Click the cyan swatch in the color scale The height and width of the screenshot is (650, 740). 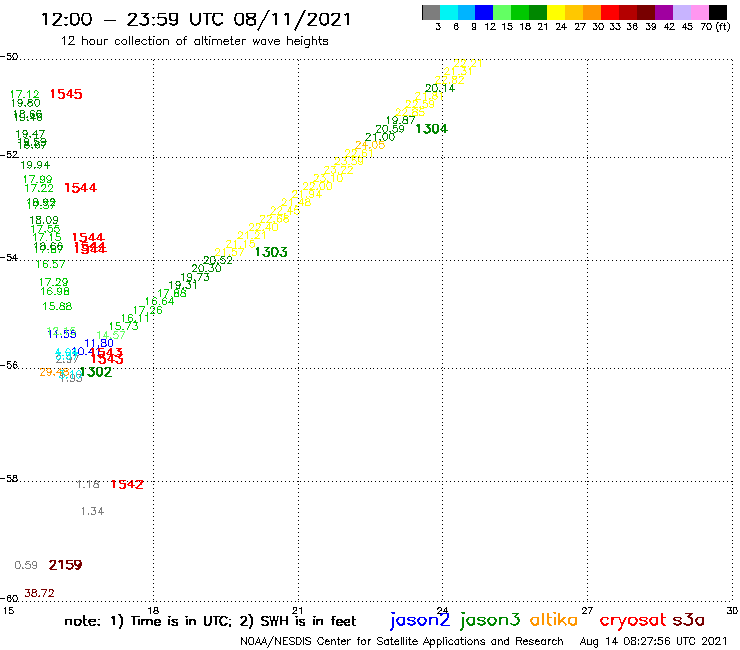449,12
